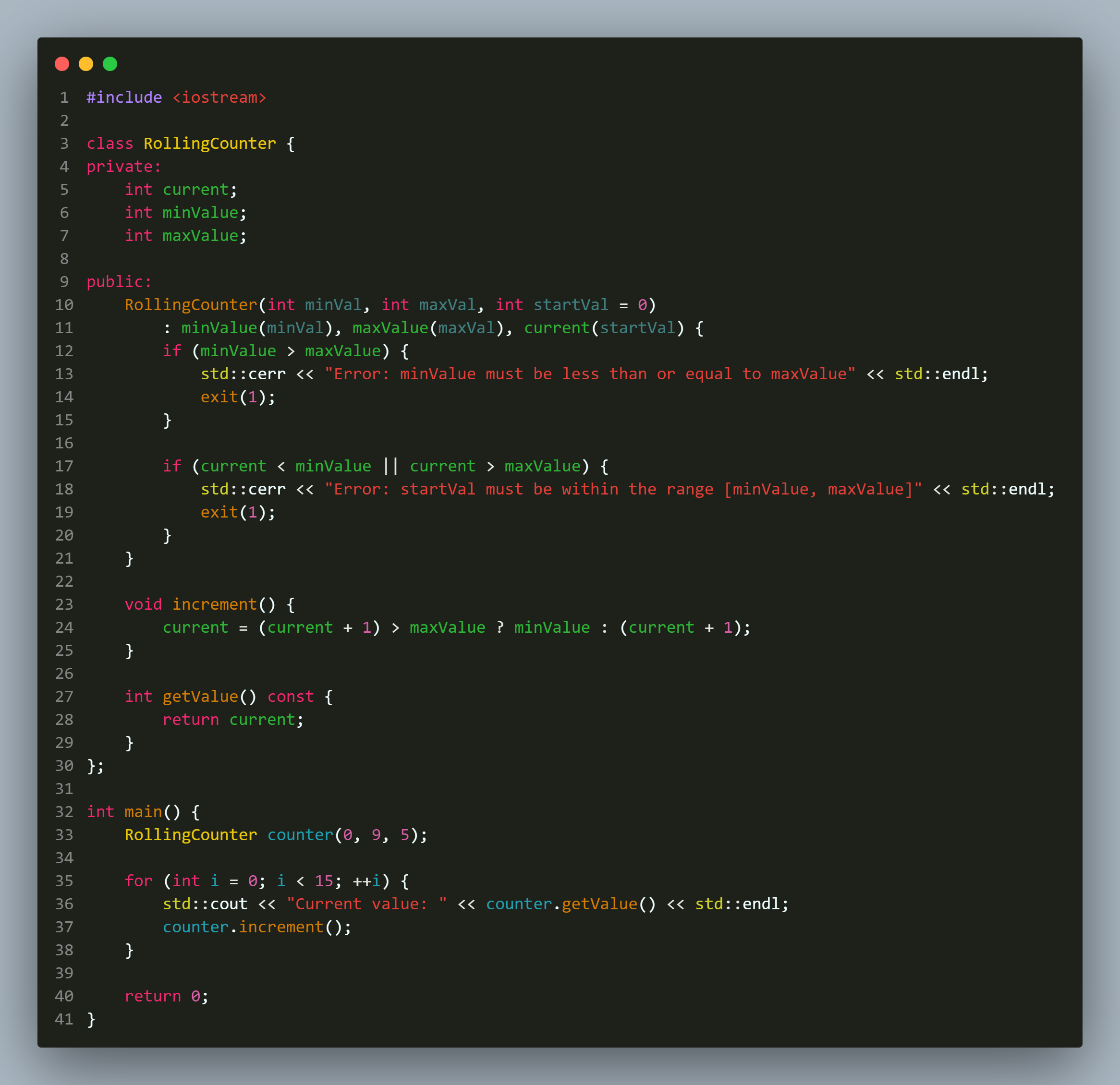Click 'const' keyword on line 27
The height and width of the screenshot is (1085, 1120).
tap(290, 697)
